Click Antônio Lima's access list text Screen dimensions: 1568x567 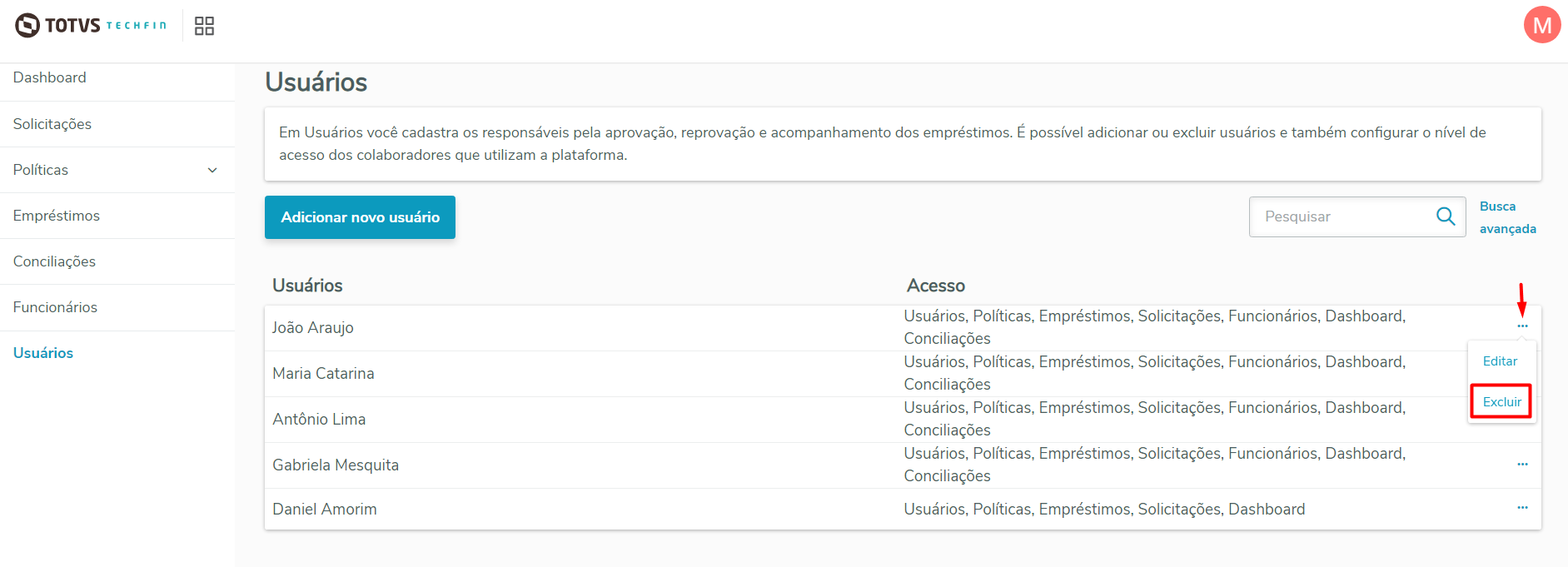[x=1154, y=419]
